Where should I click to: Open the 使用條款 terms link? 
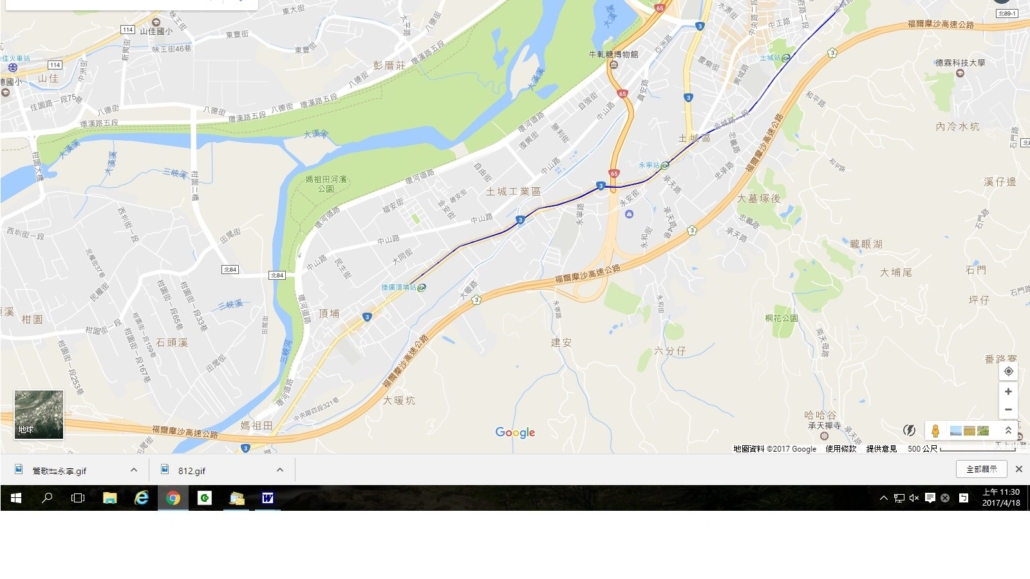click(x=841, y=449)
